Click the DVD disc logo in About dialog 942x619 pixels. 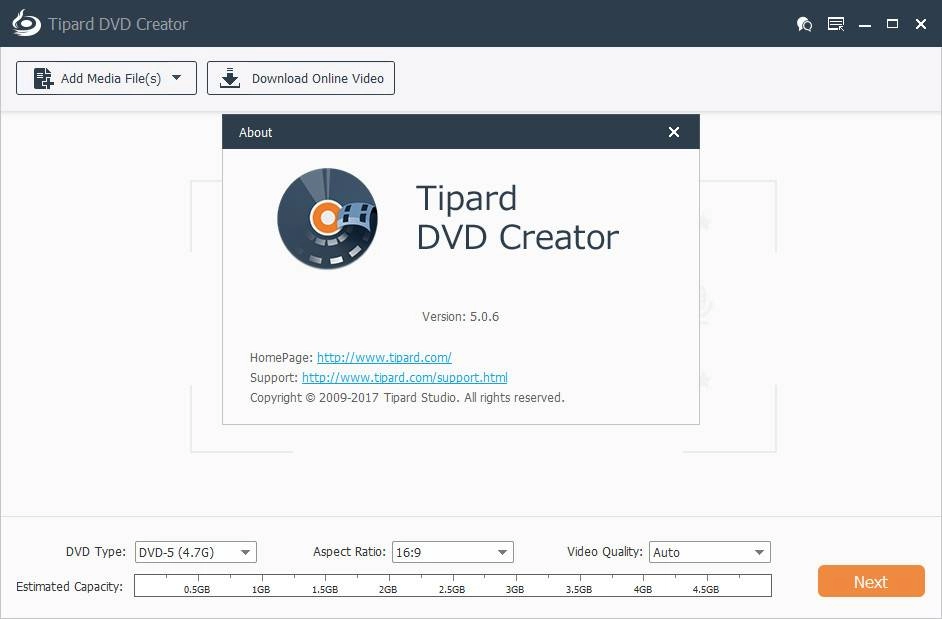[x=328, y=218]
